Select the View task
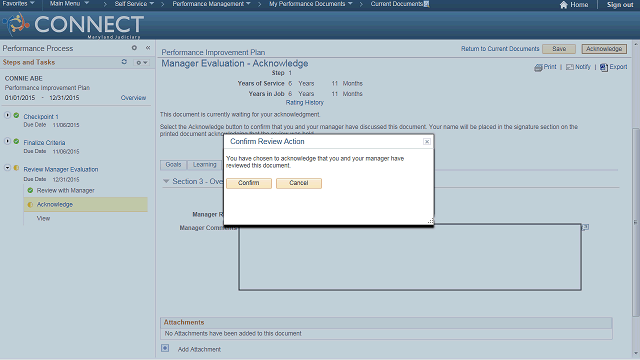This screenshot has height=360, width=640. (43, 218)
